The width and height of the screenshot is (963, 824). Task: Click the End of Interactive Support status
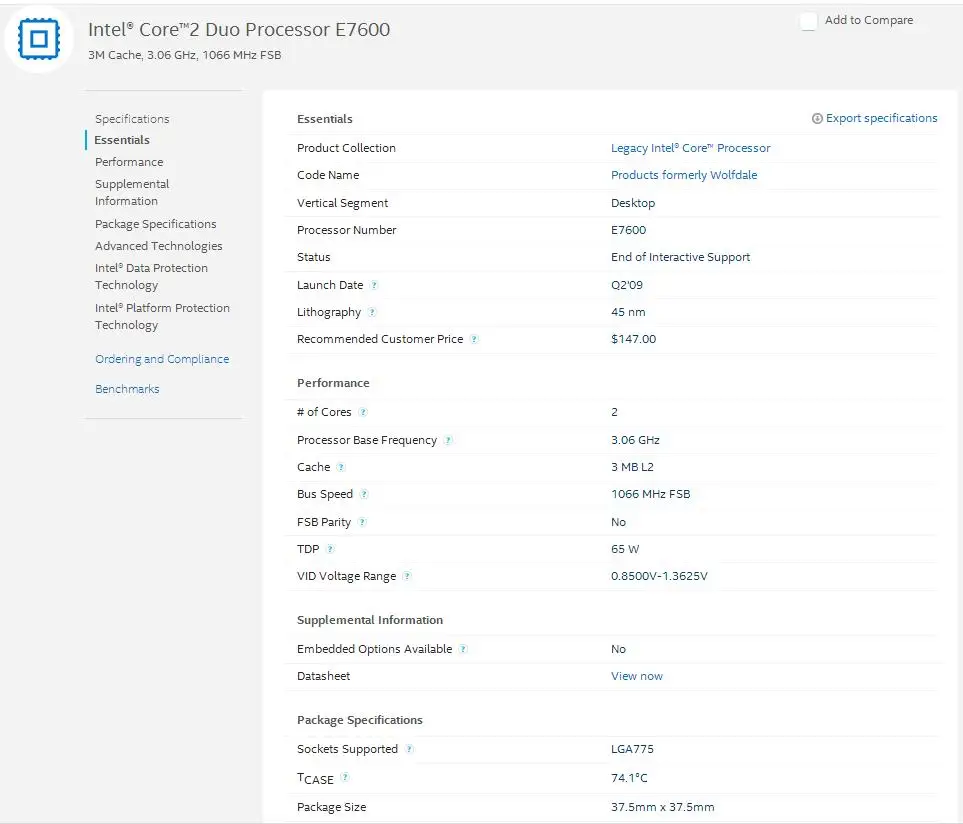point(680,257)
